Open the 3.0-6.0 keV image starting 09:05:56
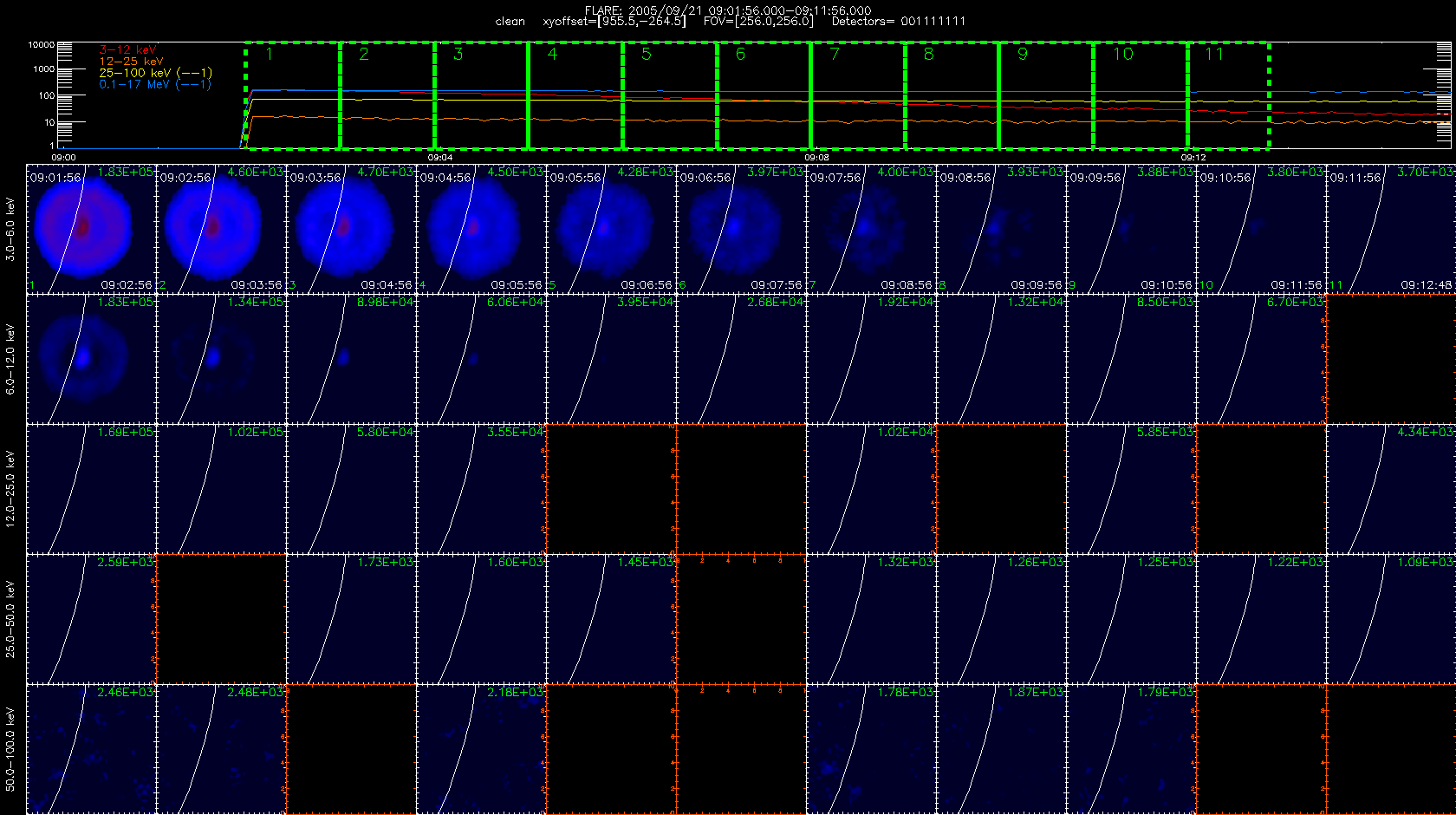1456x815 pixels. tap(611, 228)
